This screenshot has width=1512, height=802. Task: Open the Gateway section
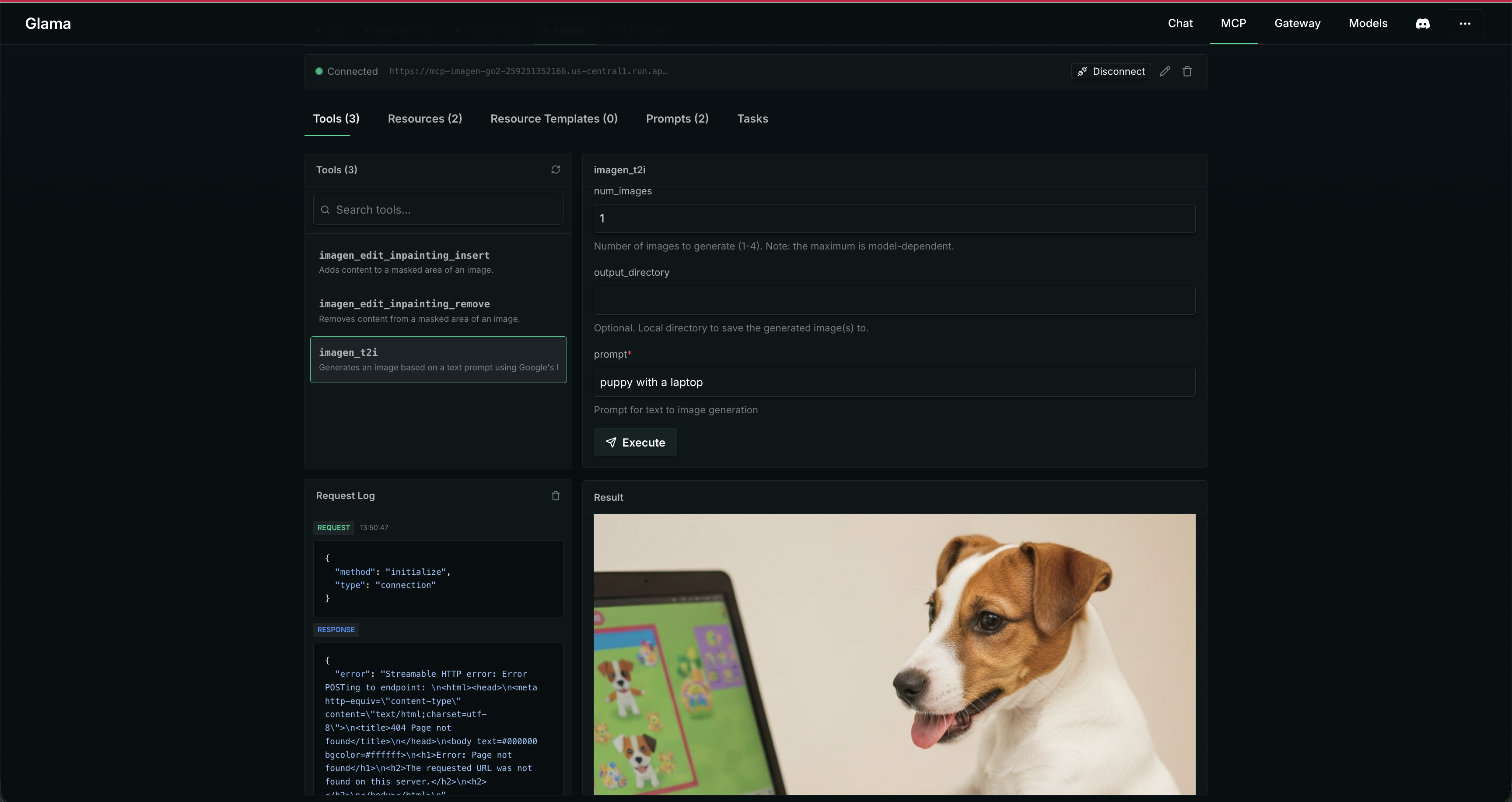click(1297, 24)
